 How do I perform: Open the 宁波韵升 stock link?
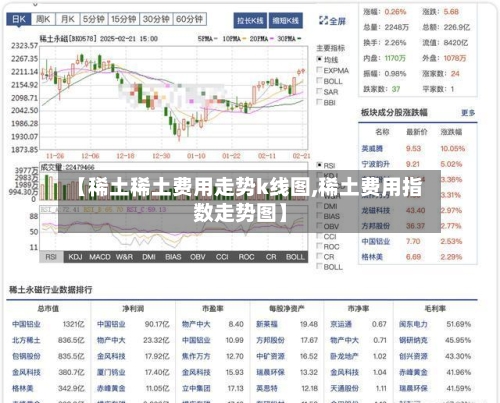coord(376,164)
